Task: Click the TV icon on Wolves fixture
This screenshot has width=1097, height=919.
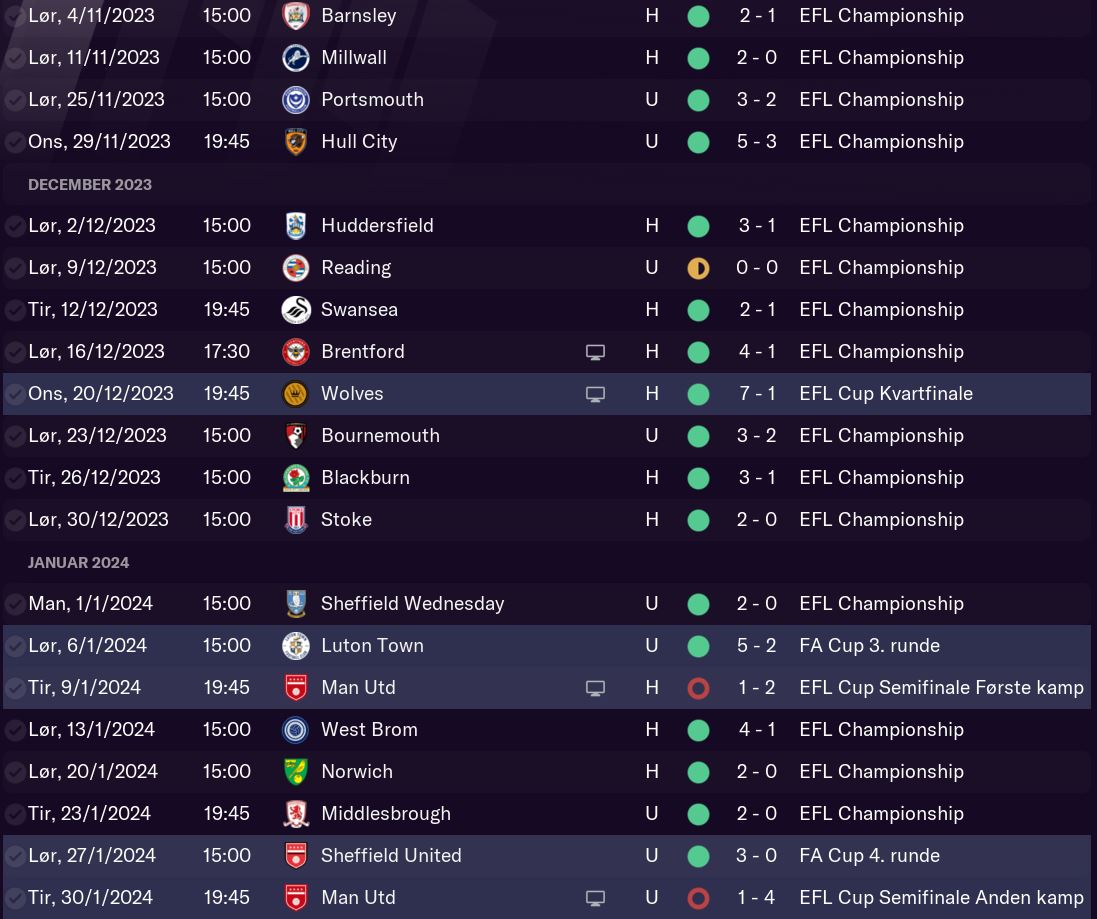Action: point(595,394)
